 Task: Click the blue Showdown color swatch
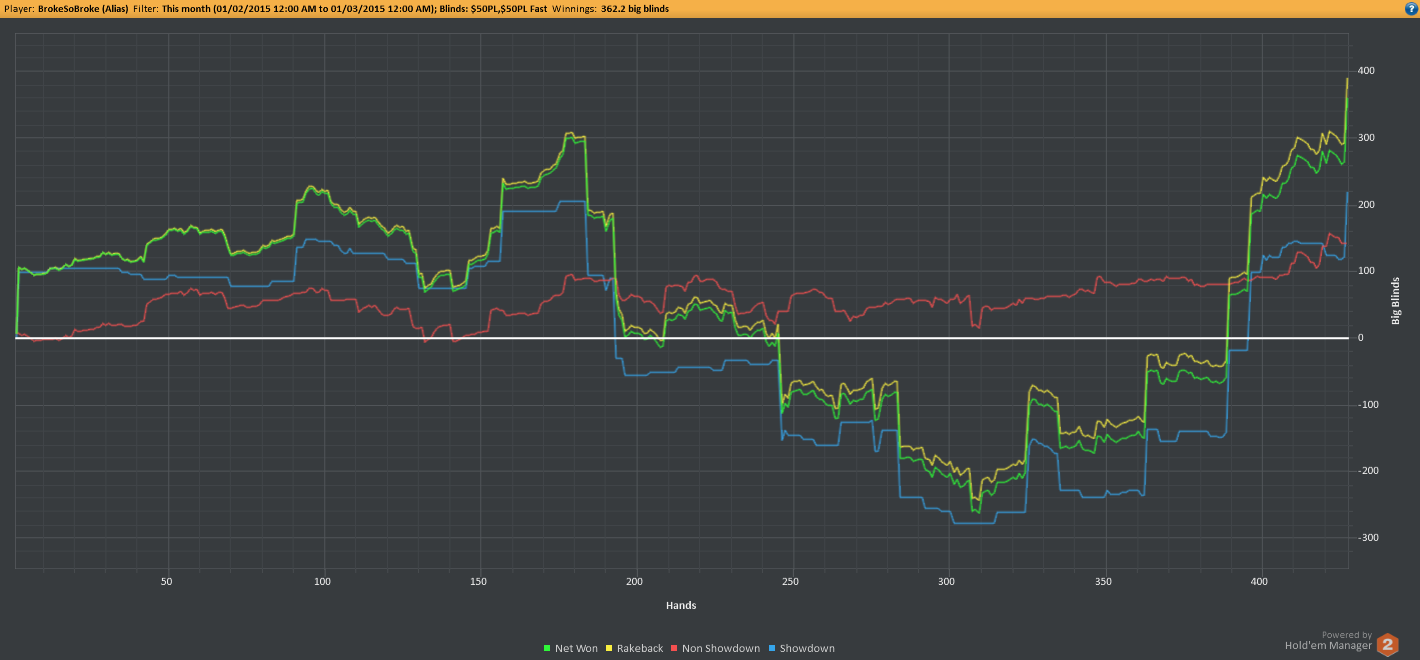click(x=771, y=649)
